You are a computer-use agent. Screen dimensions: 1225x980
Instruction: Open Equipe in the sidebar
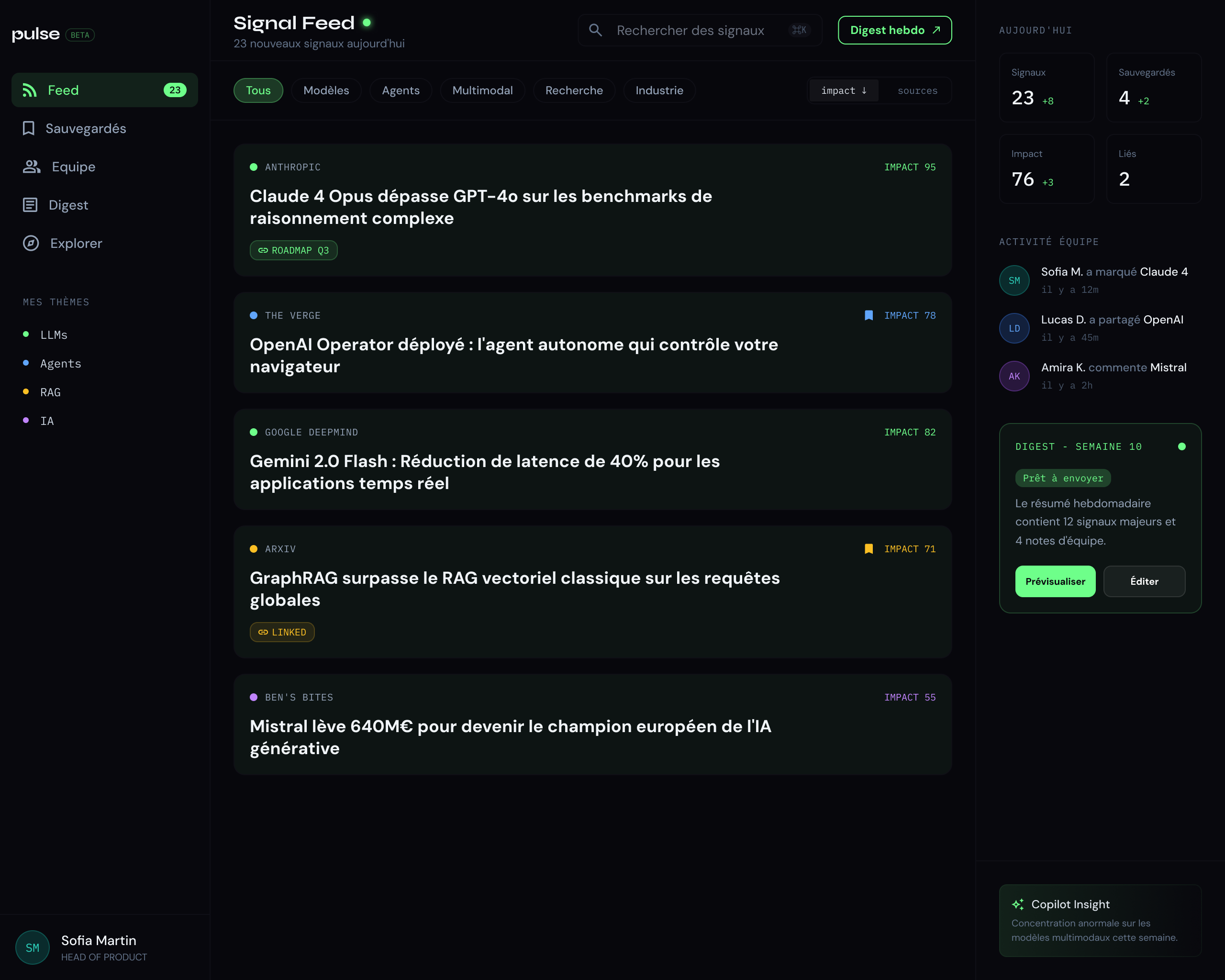coord(104,167)
